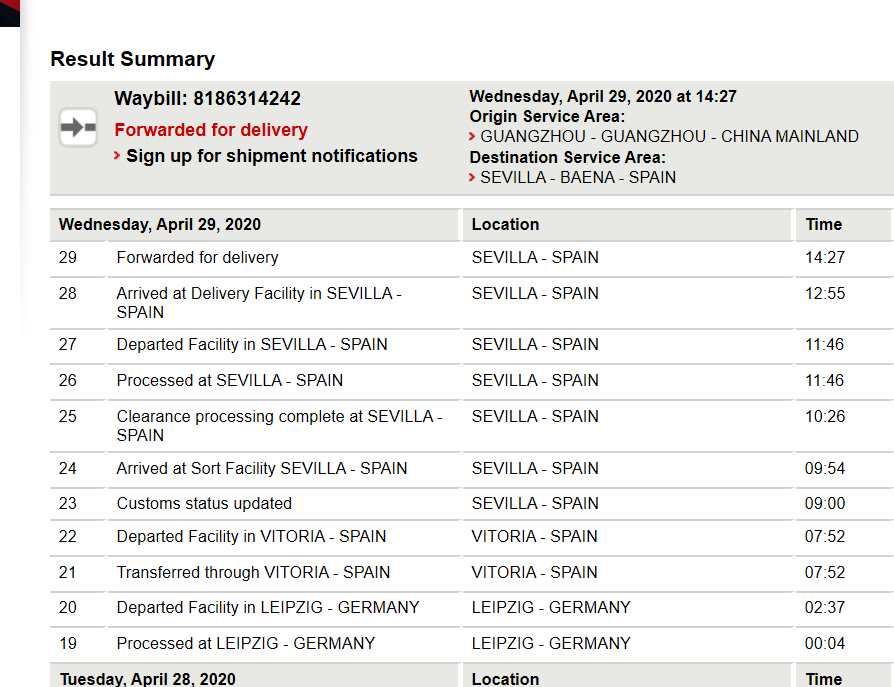This screenshot has width=894, height=687.
Task: Select the Forwarded for delivery red status text
Action: pyautogui.click(x=211, y=130)
